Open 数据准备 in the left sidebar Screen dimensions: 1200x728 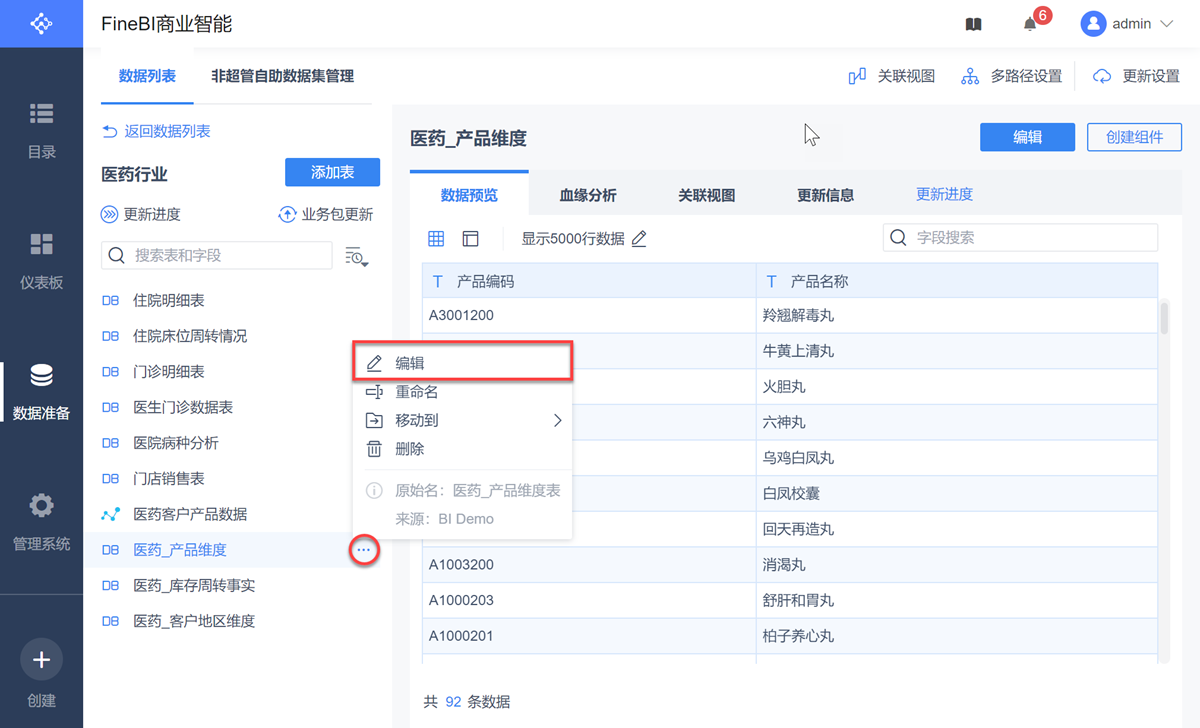click(41, 391)
